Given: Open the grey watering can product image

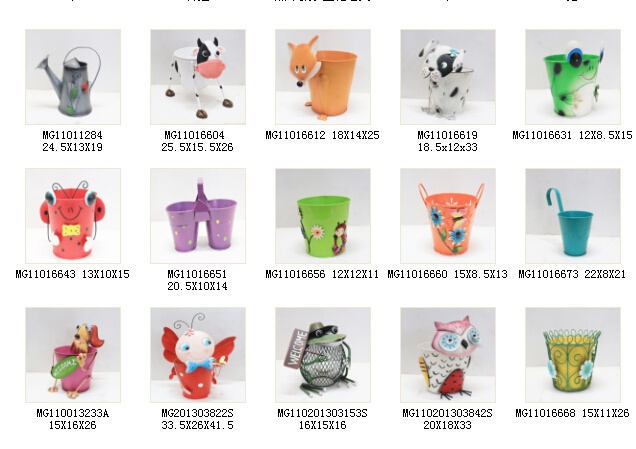Looking at the screenshot, I should (73, 77).
